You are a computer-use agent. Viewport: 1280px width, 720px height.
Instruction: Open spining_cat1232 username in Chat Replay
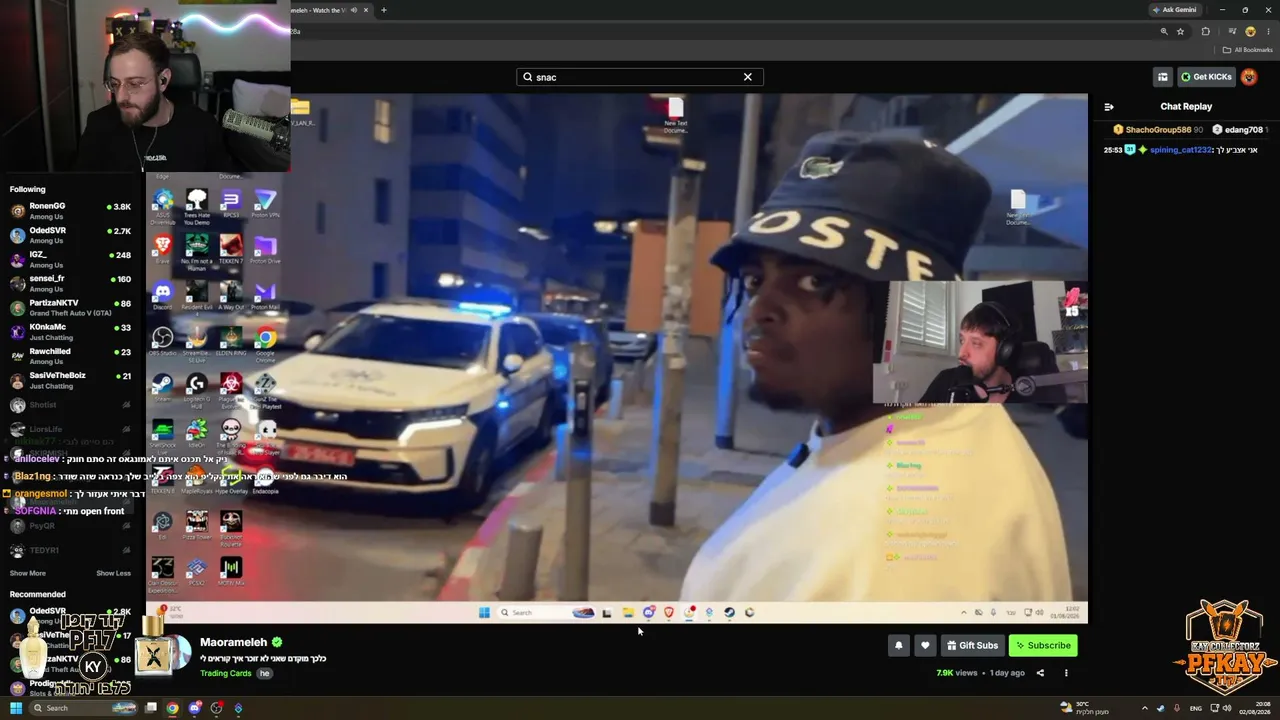tap(1180, 150)
